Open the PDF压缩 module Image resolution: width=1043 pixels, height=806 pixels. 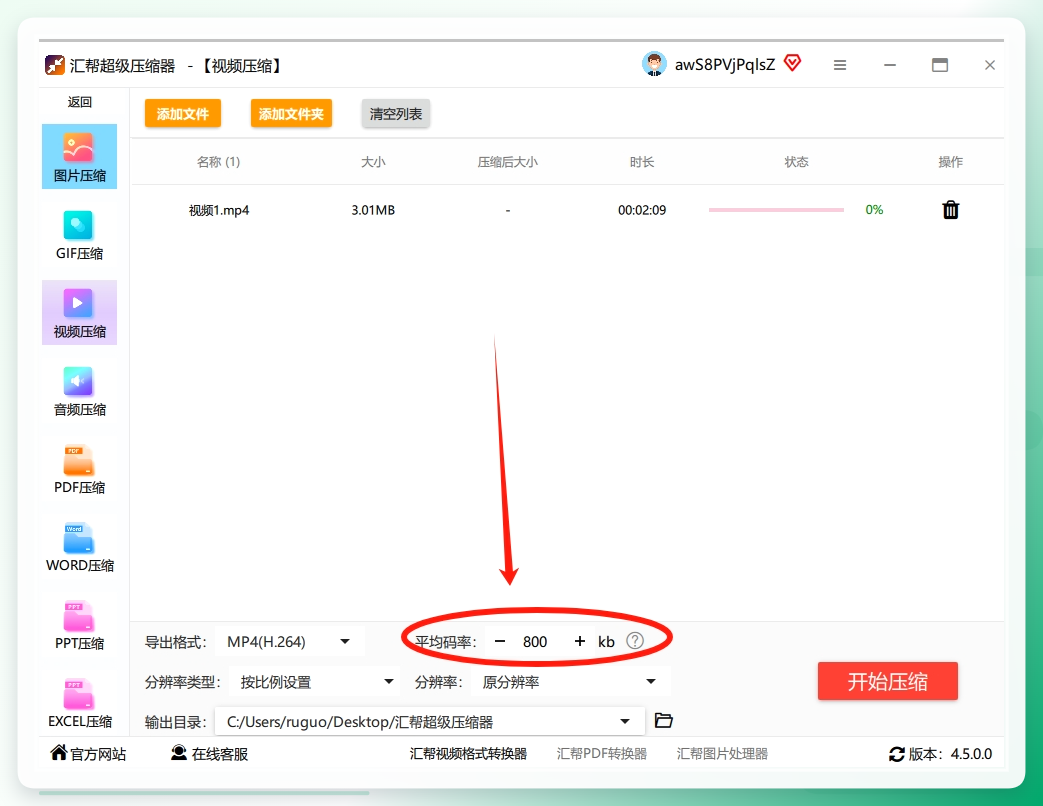[79, 468]
